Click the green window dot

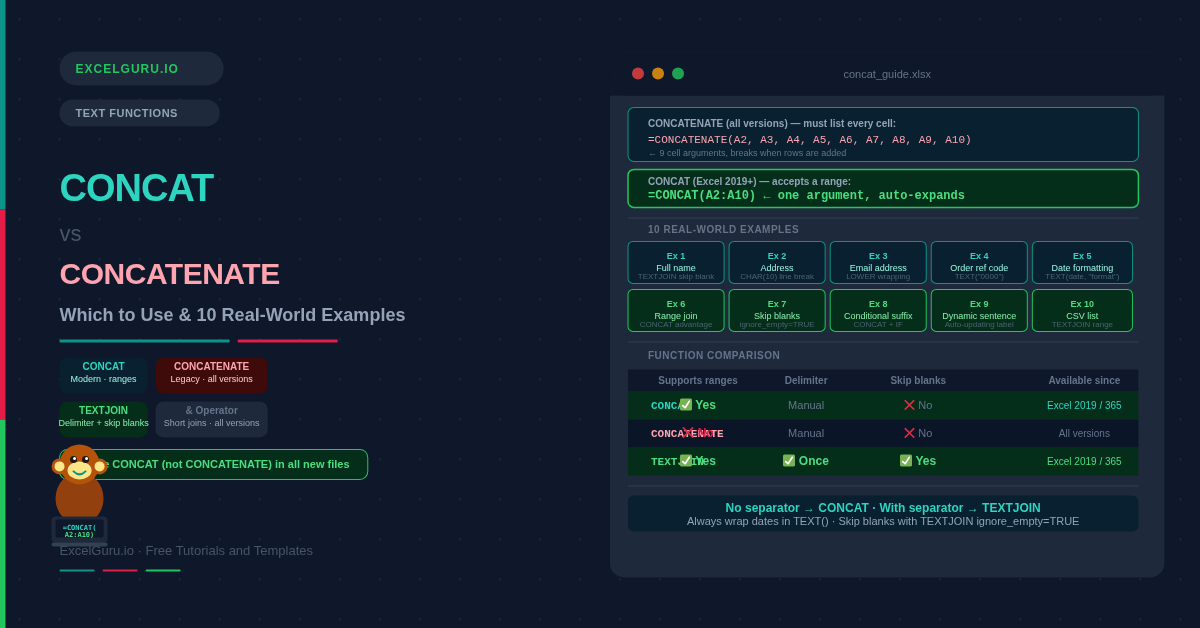click(678, 74)
